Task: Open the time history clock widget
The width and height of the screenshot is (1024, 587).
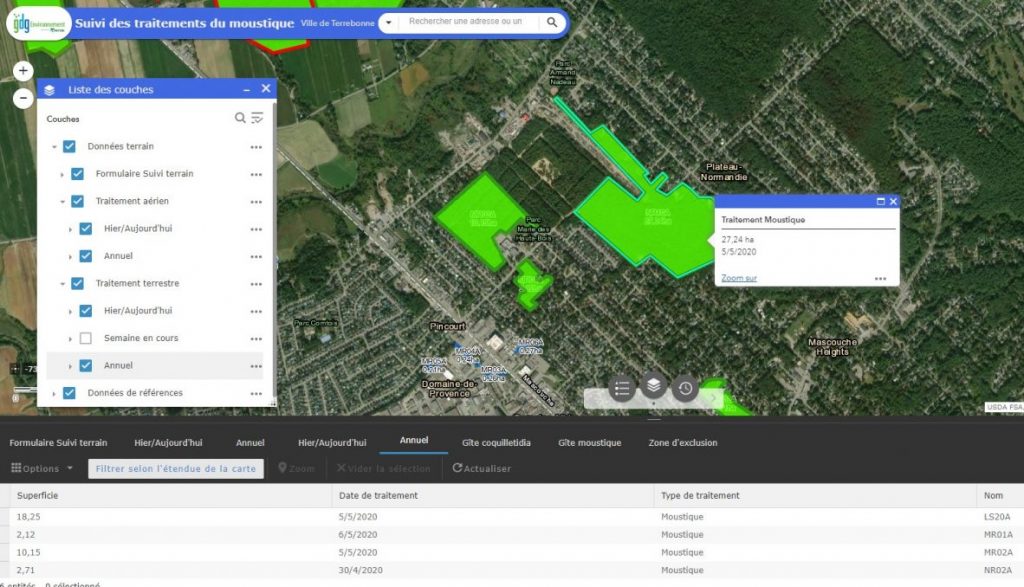Action: tap(685, 388)
